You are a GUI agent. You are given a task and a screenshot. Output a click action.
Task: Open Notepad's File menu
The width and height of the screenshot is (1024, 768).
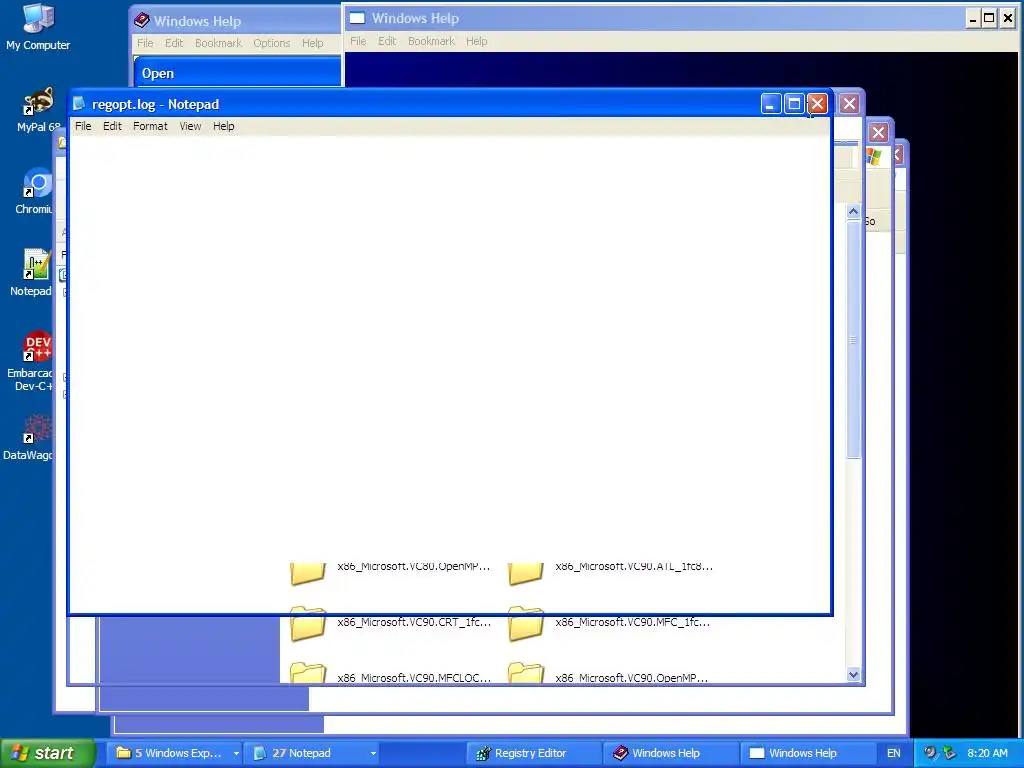point(83,126)
